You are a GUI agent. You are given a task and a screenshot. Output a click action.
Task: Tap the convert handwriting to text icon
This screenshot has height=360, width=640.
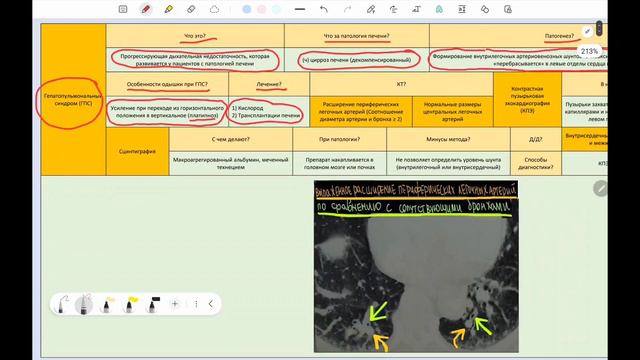tap(416, 9)
